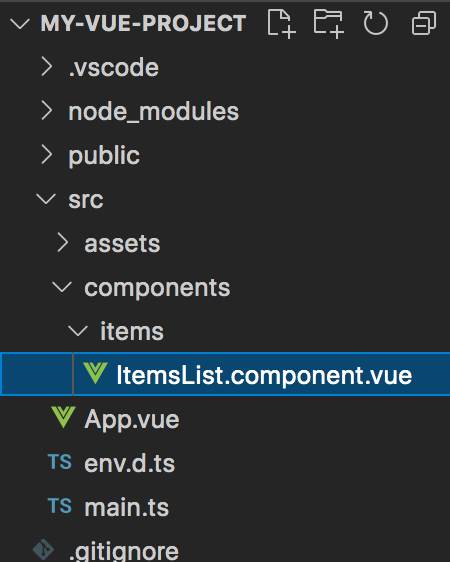Click the git icon beside .gitignore

coord(44,549)
